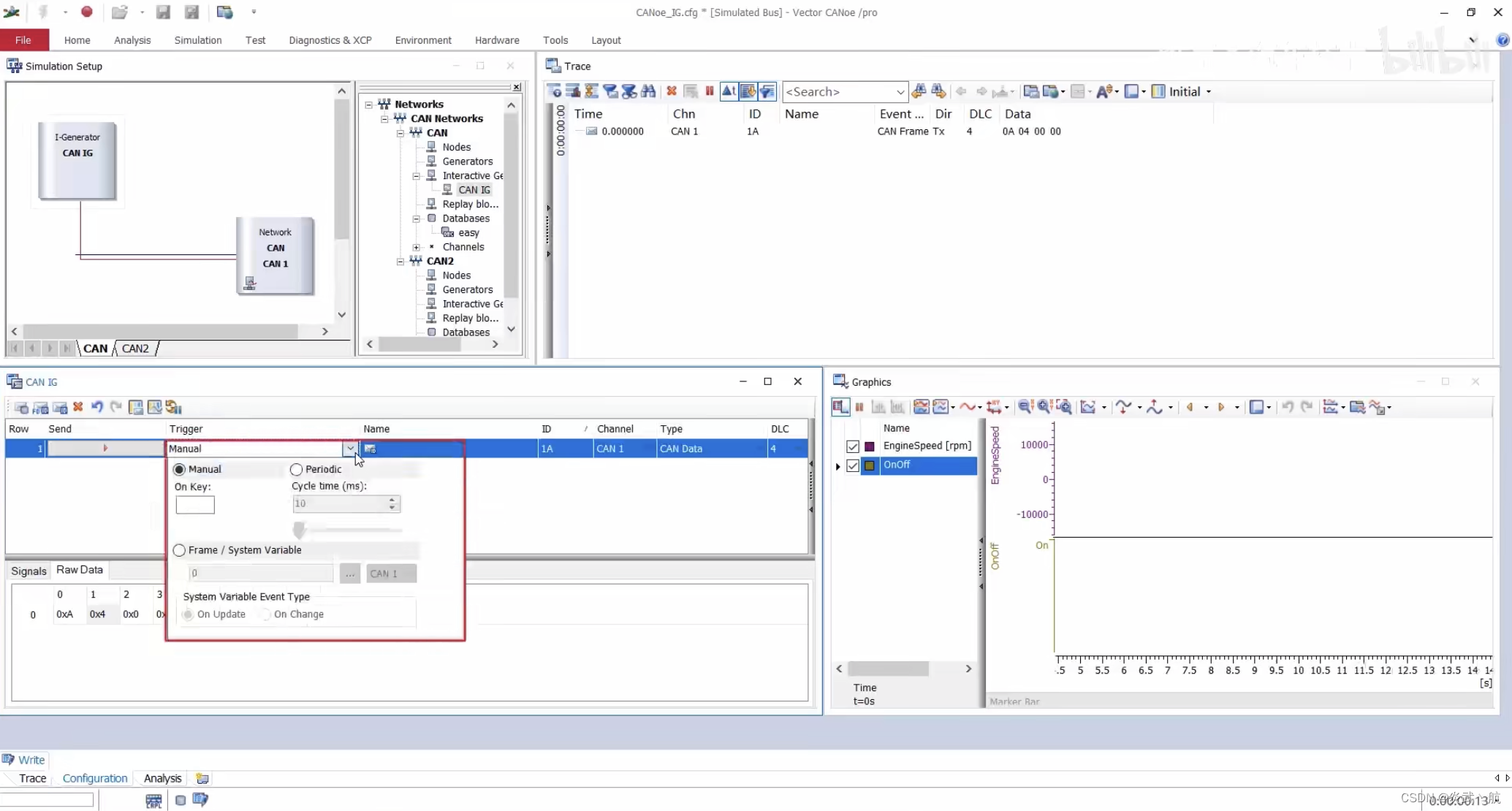Viewport: 1512px width, 811px height.
Task: Select Frame / System Variable radio button
Action: click(180, 550)
